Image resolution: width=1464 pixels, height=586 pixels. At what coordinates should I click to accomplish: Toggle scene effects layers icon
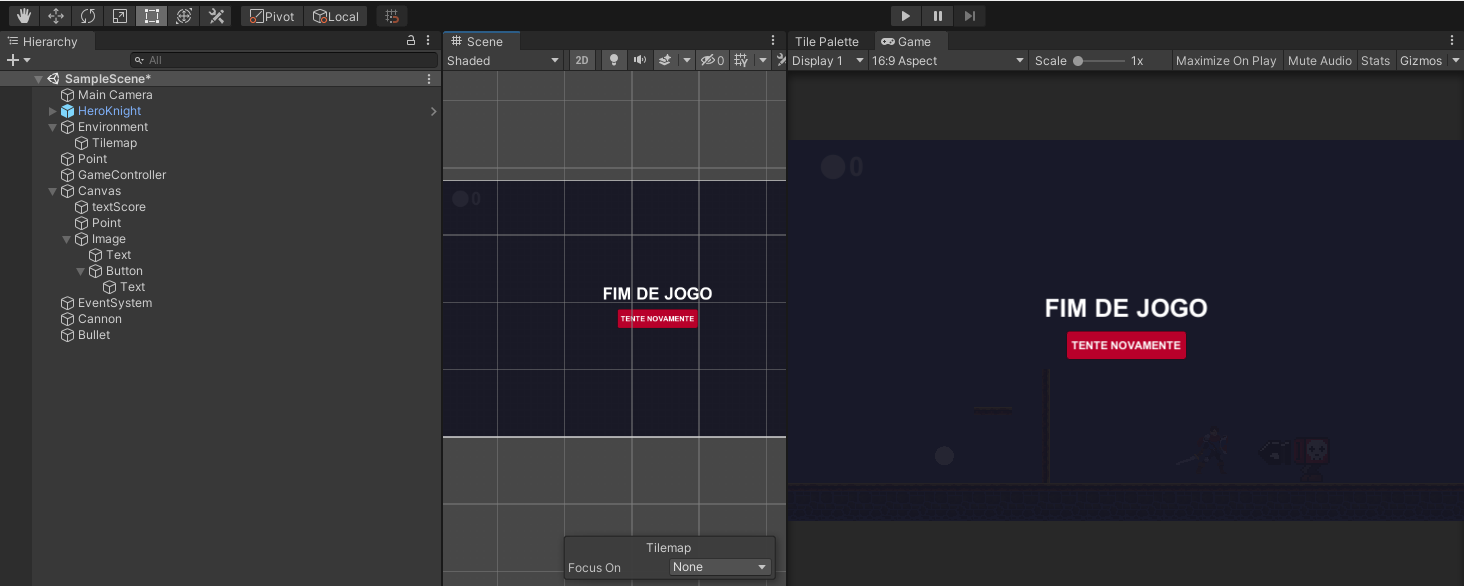pyautogui.click(x=665, y=60)
